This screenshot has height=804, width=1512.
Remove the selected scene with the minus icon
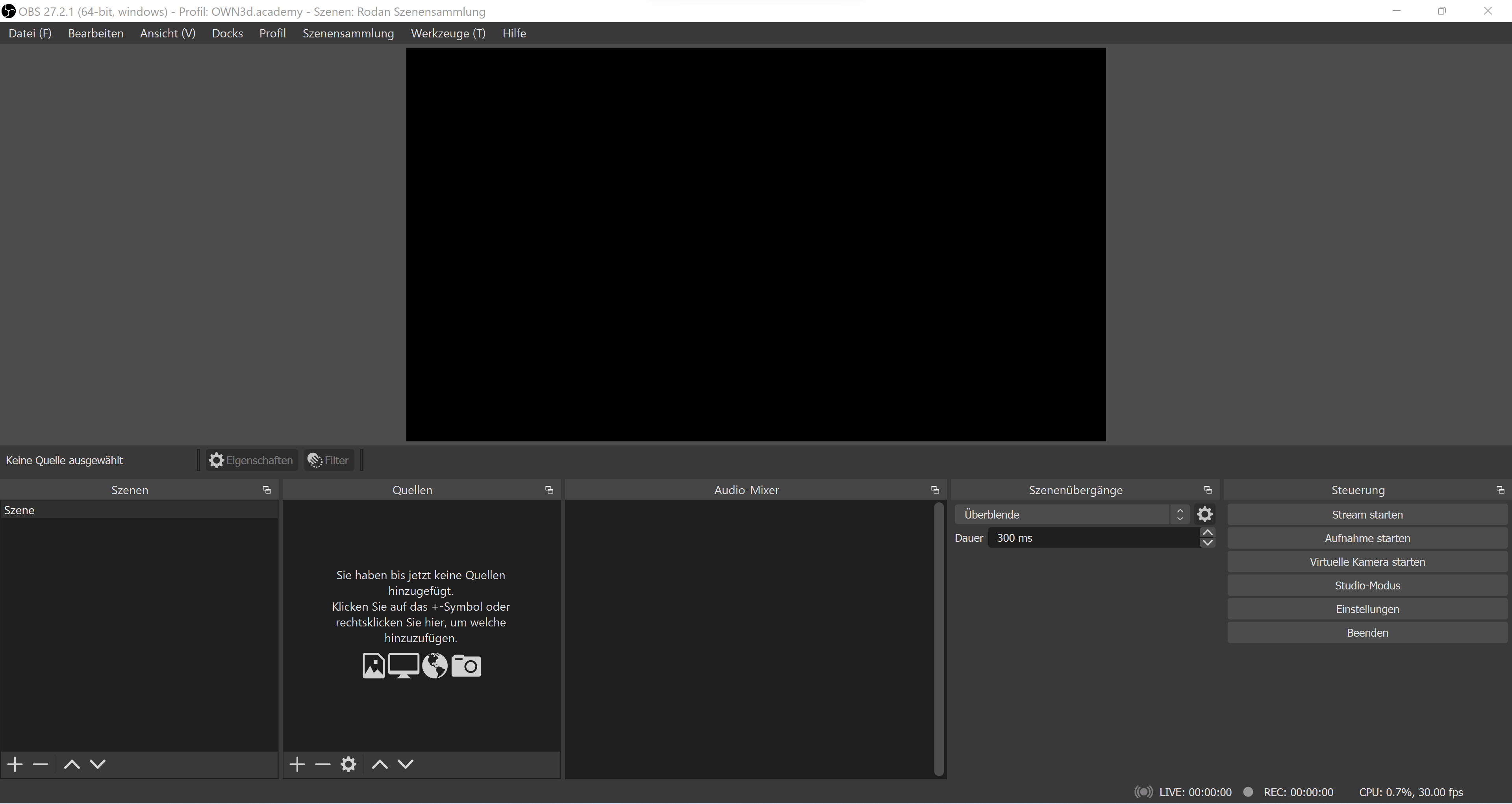click(40, 764)
